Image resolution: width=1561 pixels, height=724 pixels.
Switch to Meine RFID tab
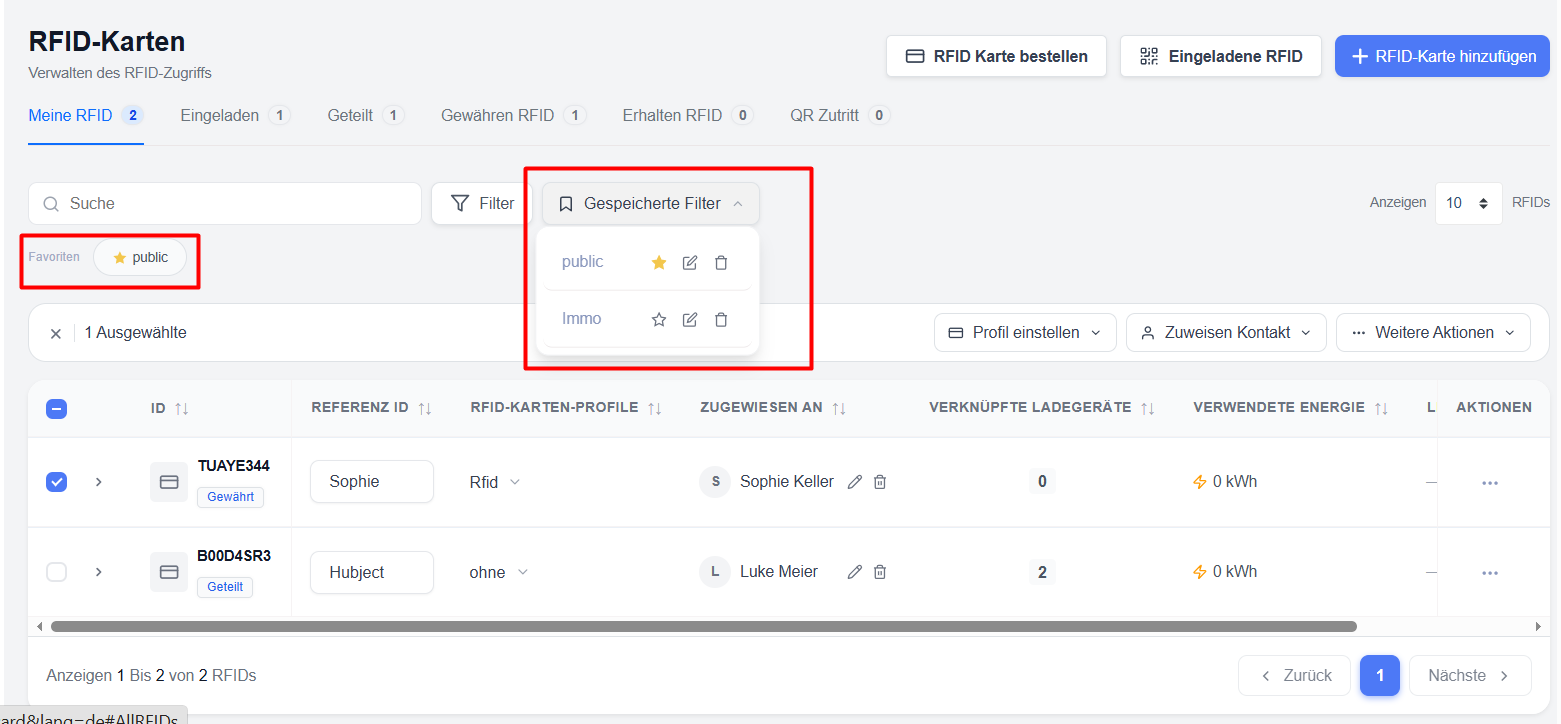(86, 116)
